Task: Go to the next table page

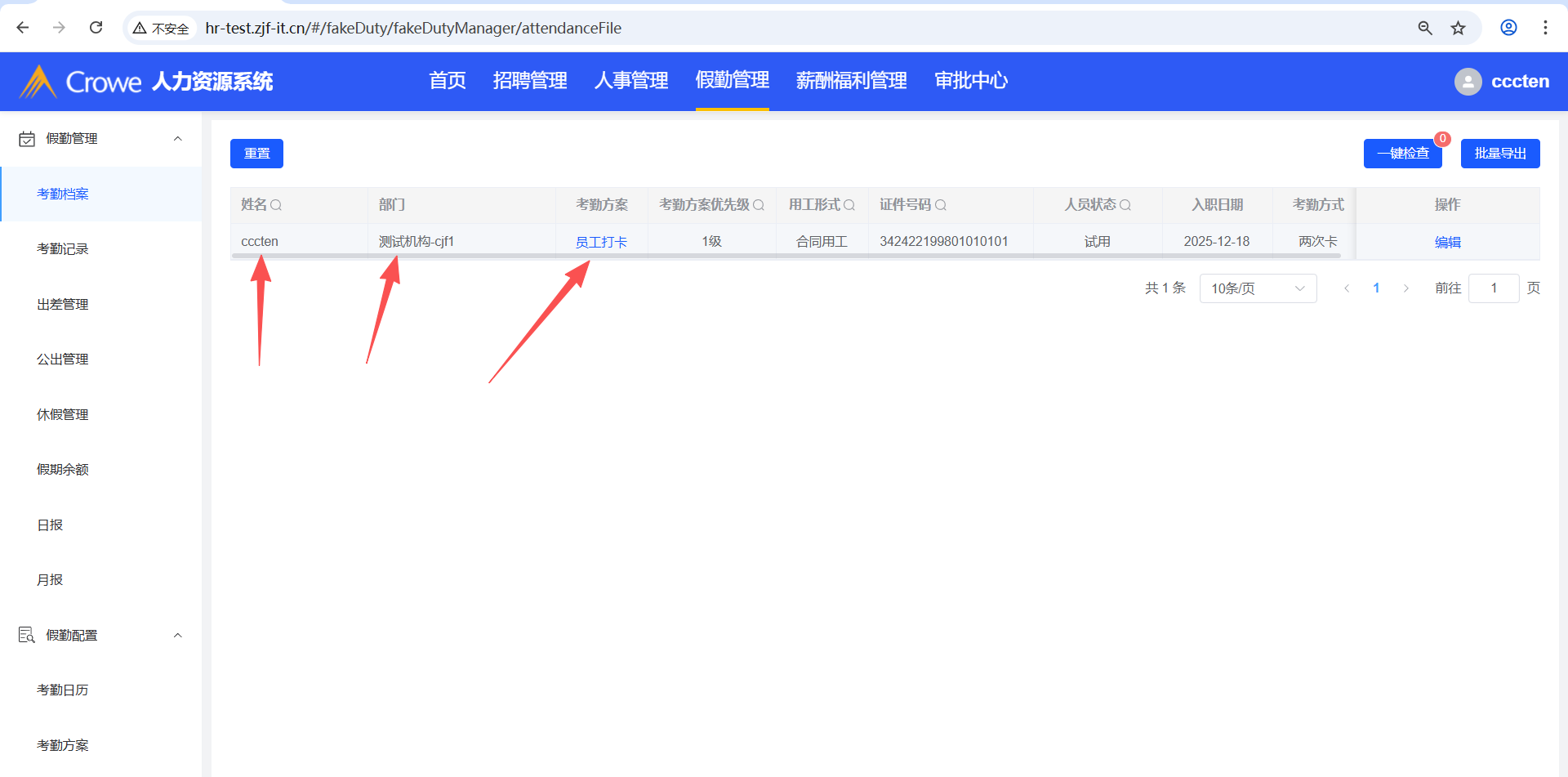Action: click(x=1406, y=288)
